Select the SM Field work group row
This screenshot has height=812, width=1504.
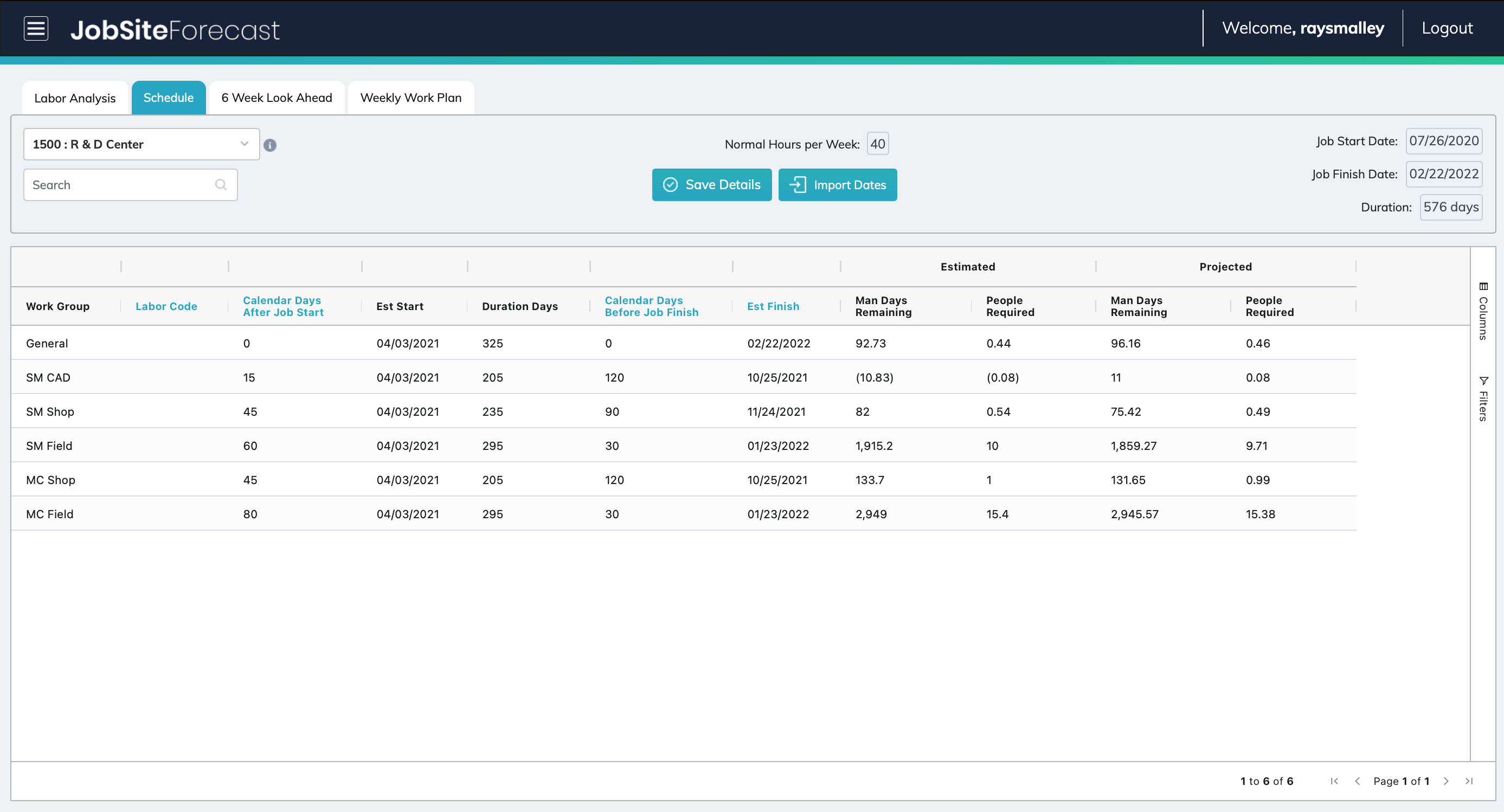[x=683, y=446]
